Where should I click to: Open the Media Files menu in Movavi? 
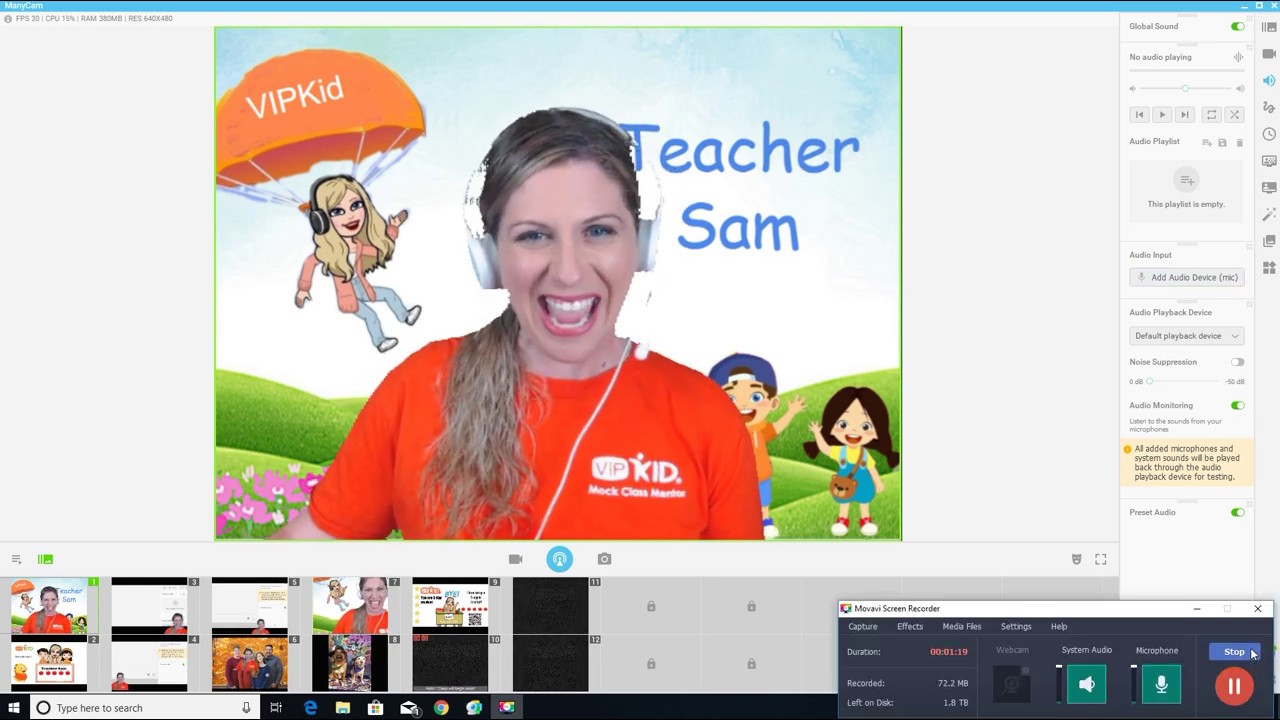tap(961, 626)
